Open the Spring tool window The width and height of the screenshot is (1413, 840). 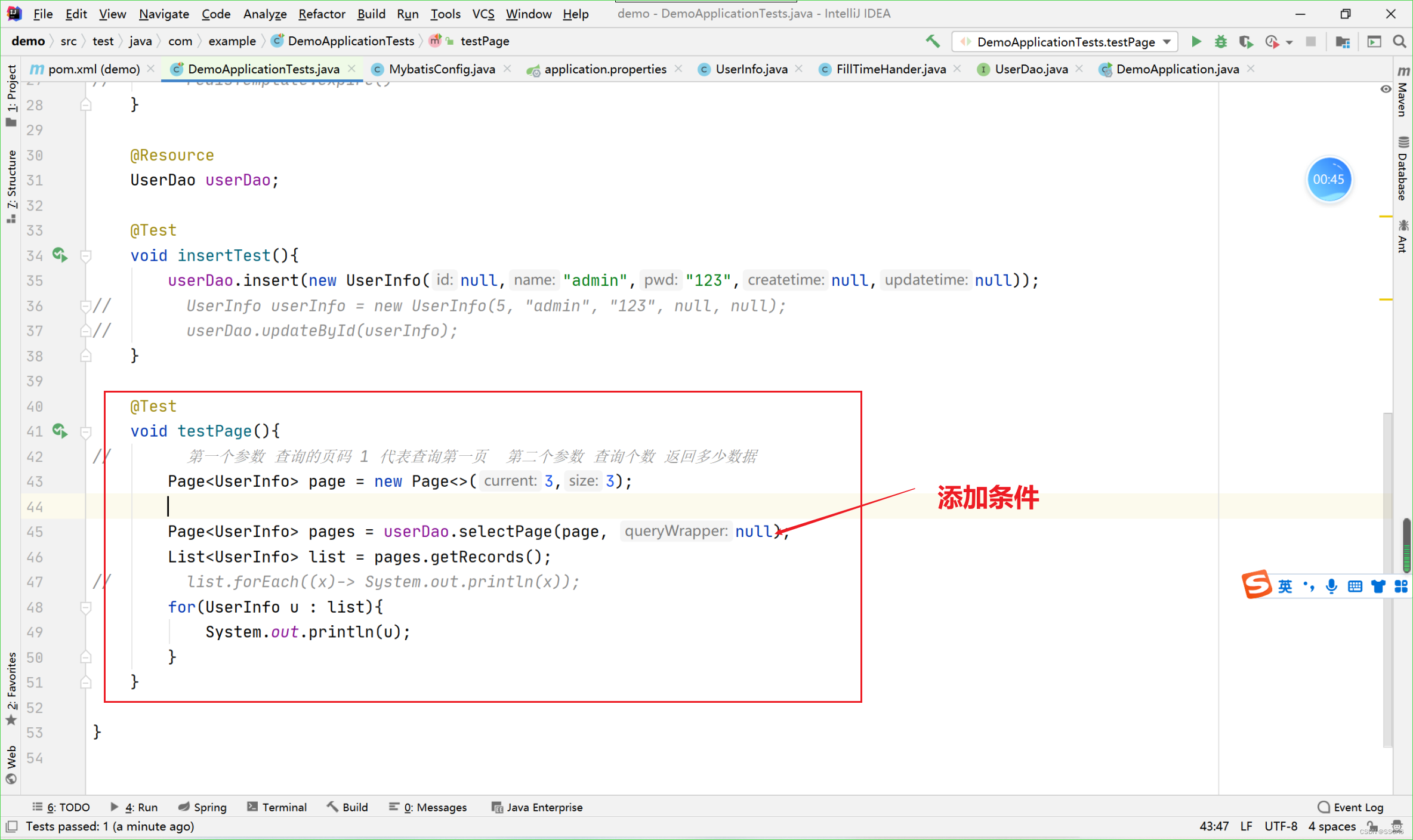[203, 807]
